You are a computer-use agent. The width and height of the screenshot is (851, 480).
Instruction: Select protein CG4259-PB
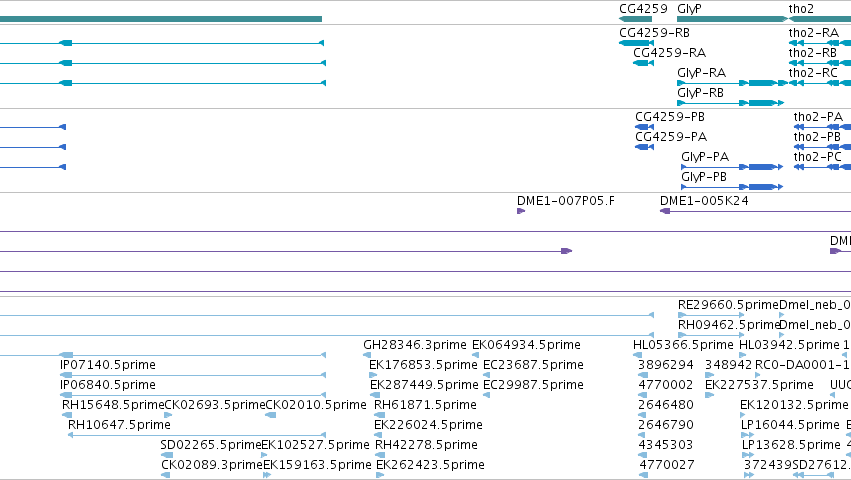point(670,117)
